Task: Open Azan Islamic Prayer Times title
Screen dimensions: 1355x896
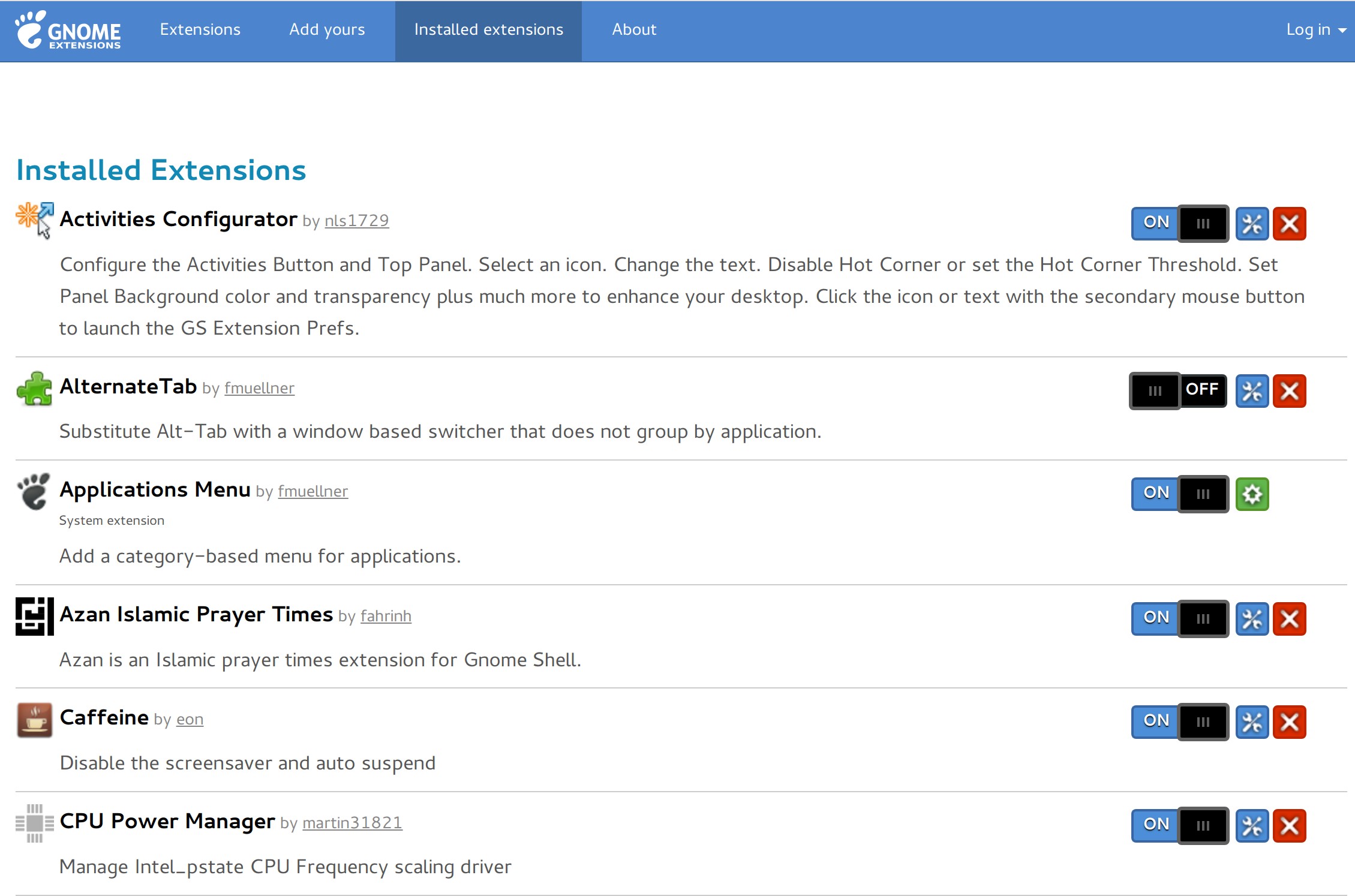Action: tap(196, 614)
